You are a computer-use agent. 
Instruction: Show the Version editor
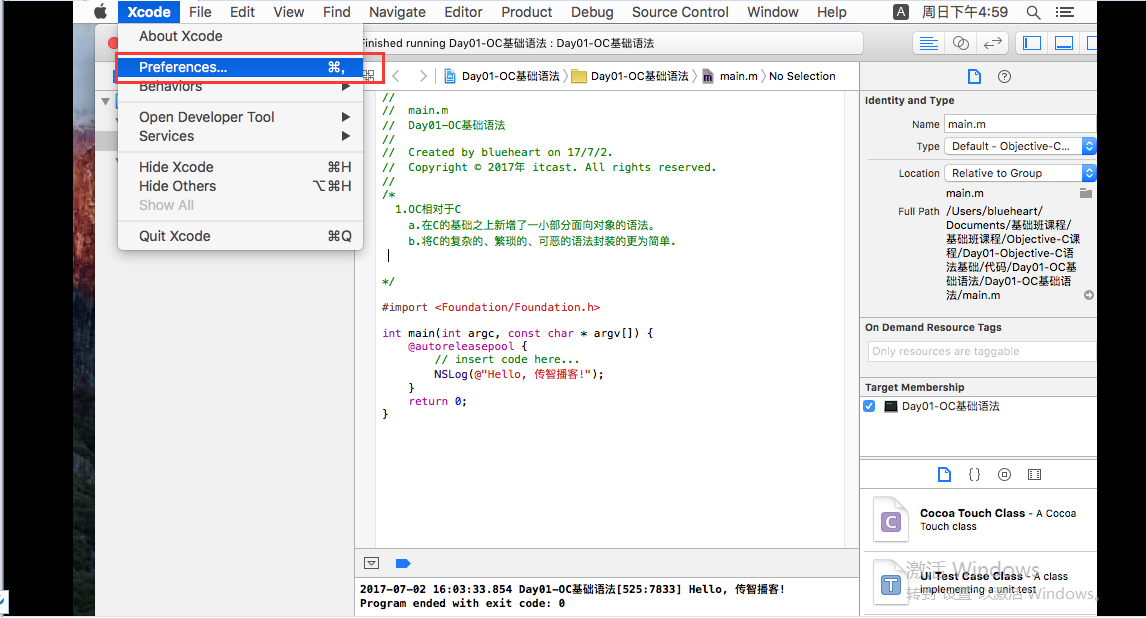pos(993,44)
